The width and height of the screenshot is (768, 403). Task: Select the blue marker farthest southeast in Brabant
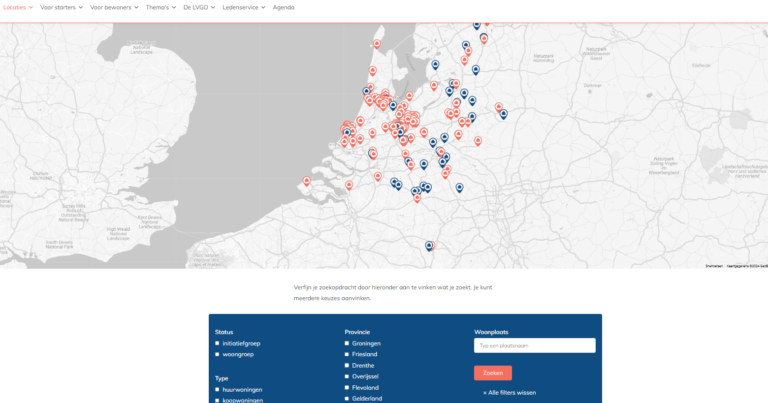coord(459,187)
